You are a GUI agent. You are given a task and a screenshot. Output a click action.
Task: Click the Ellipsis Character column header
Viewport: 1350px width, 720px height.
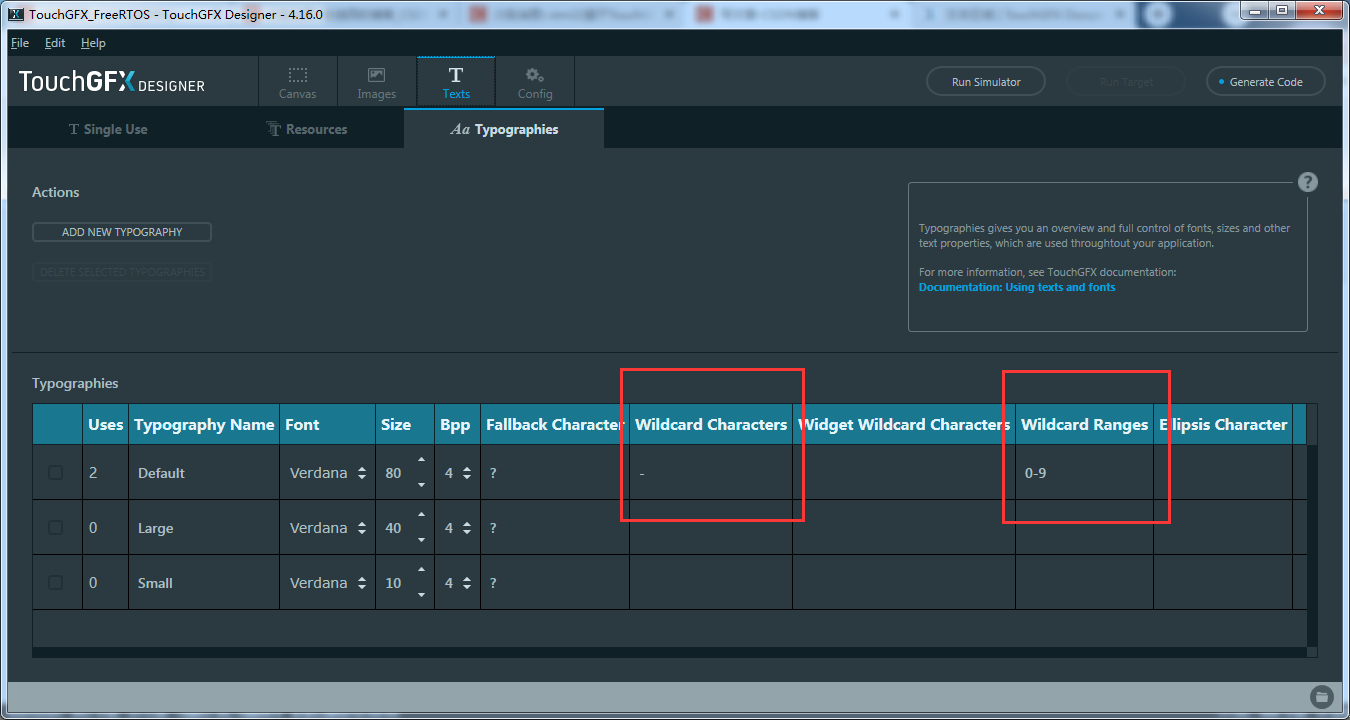tap(1223, 424)
